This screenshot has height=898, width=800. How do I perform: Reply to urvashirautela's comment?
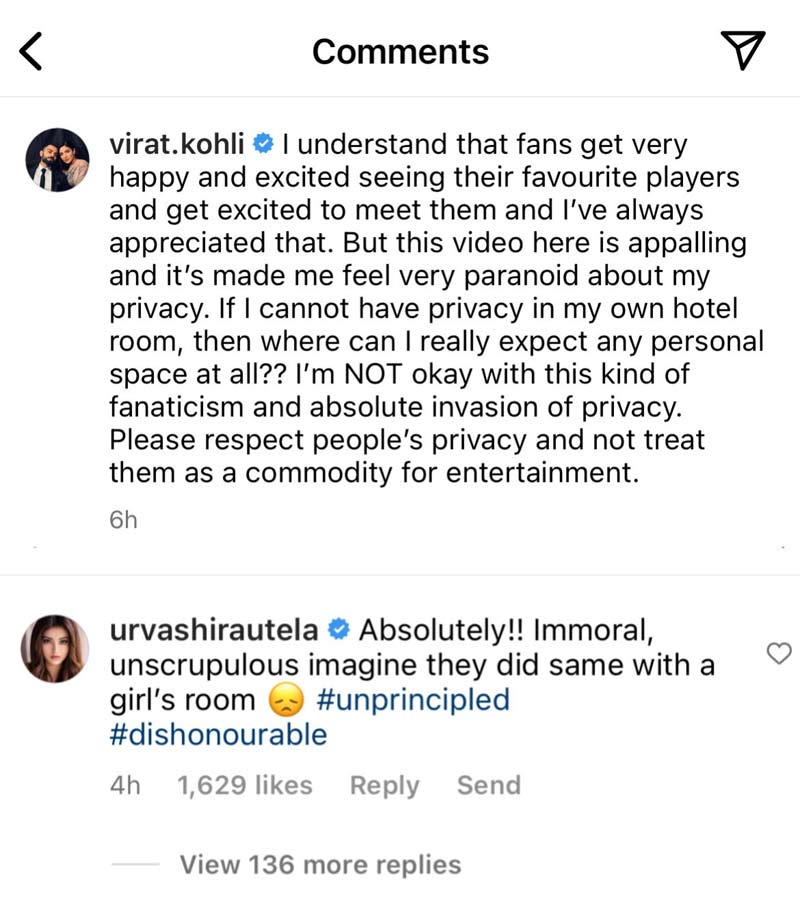(x=384, y=785)
